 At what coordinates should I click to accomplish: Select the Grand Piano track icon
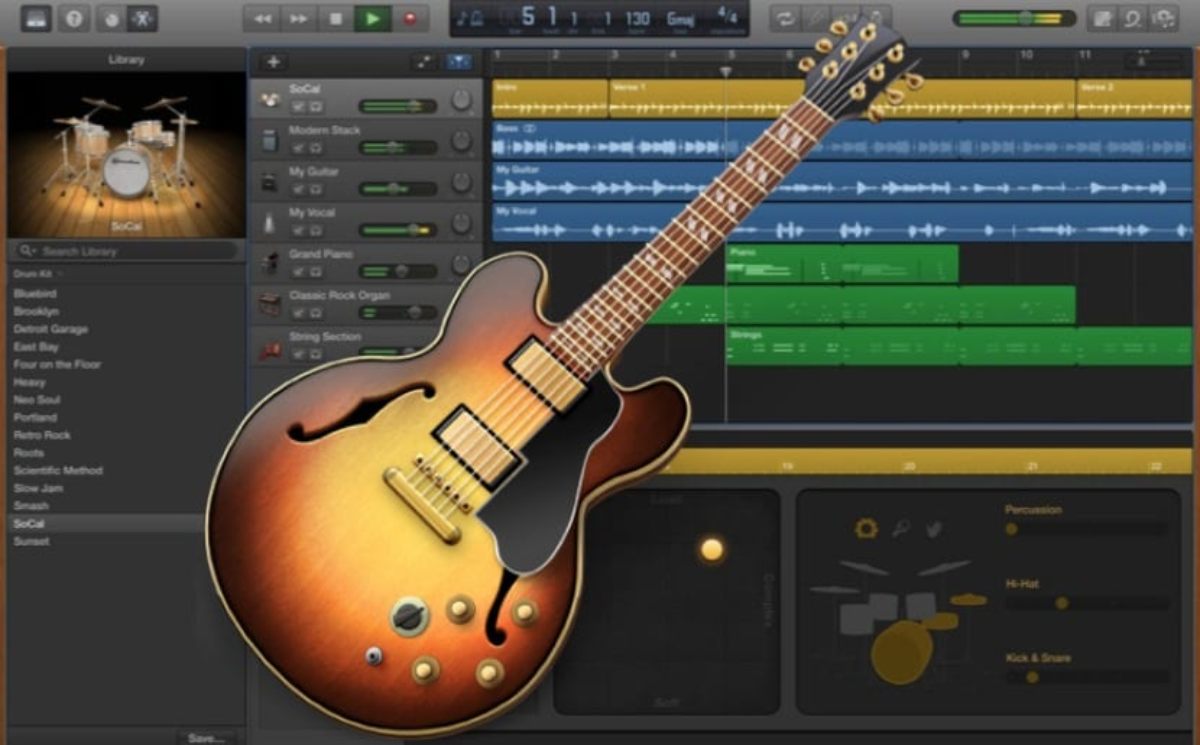pos(270,263)
